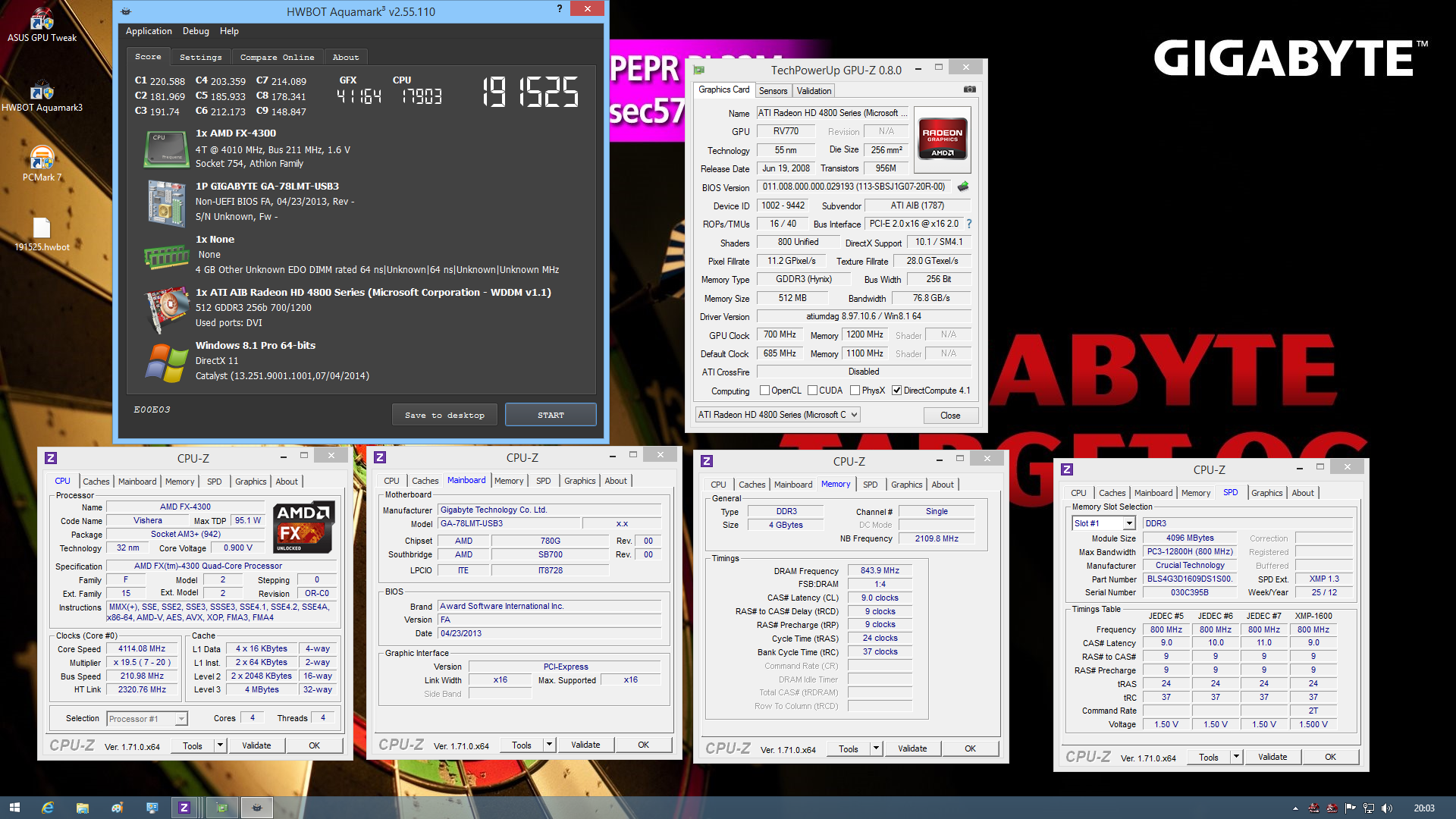Click the Windows logo icon in Aquamark
This screenshot has width=1456, height=819.
pos(167,362)
